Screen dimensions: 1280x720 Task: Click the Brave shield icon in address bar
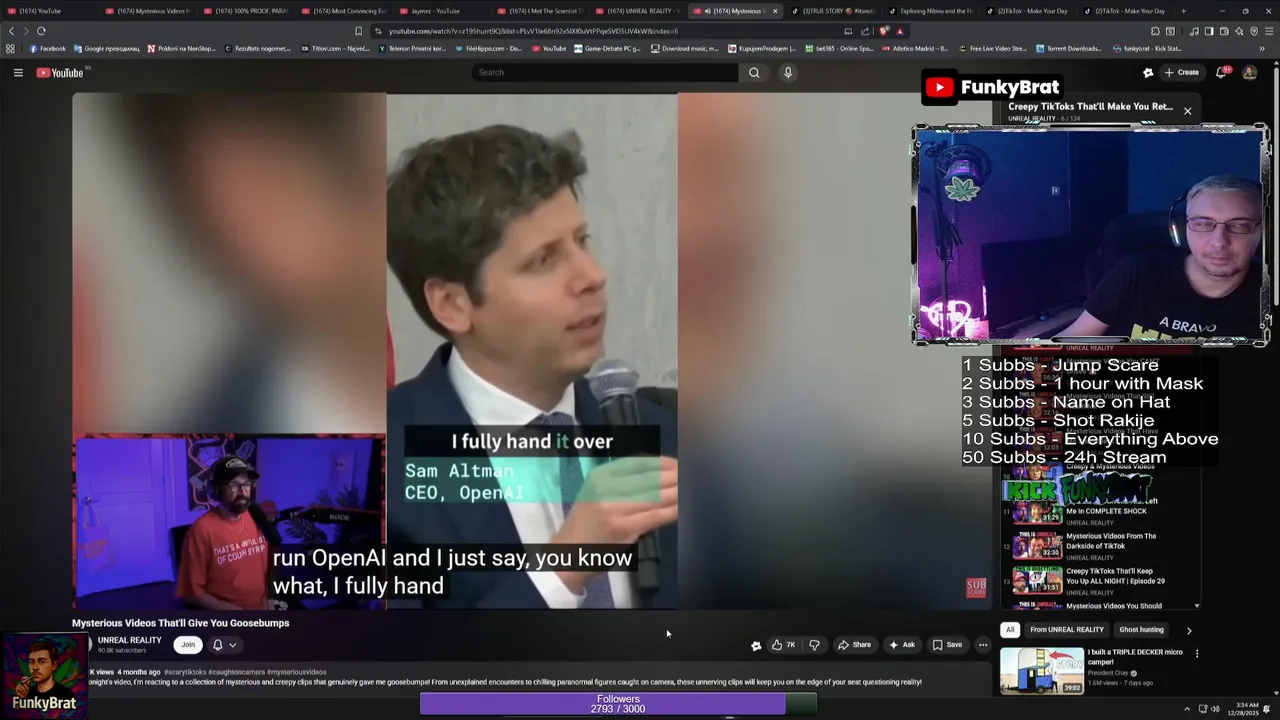(x=884, y=31)
